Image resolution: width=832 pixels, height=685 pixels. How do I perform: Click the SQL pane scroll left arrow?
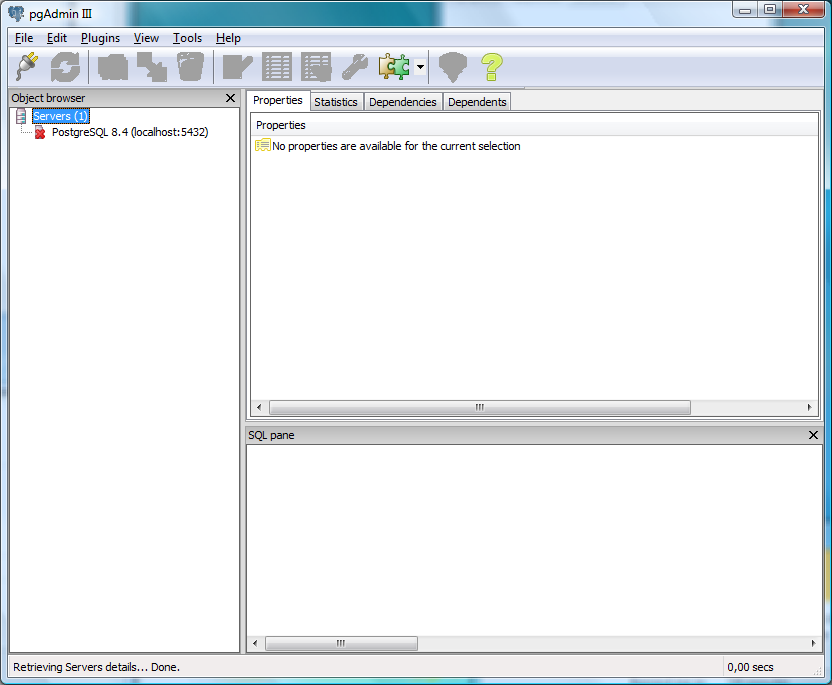click(x=255, y=644)
